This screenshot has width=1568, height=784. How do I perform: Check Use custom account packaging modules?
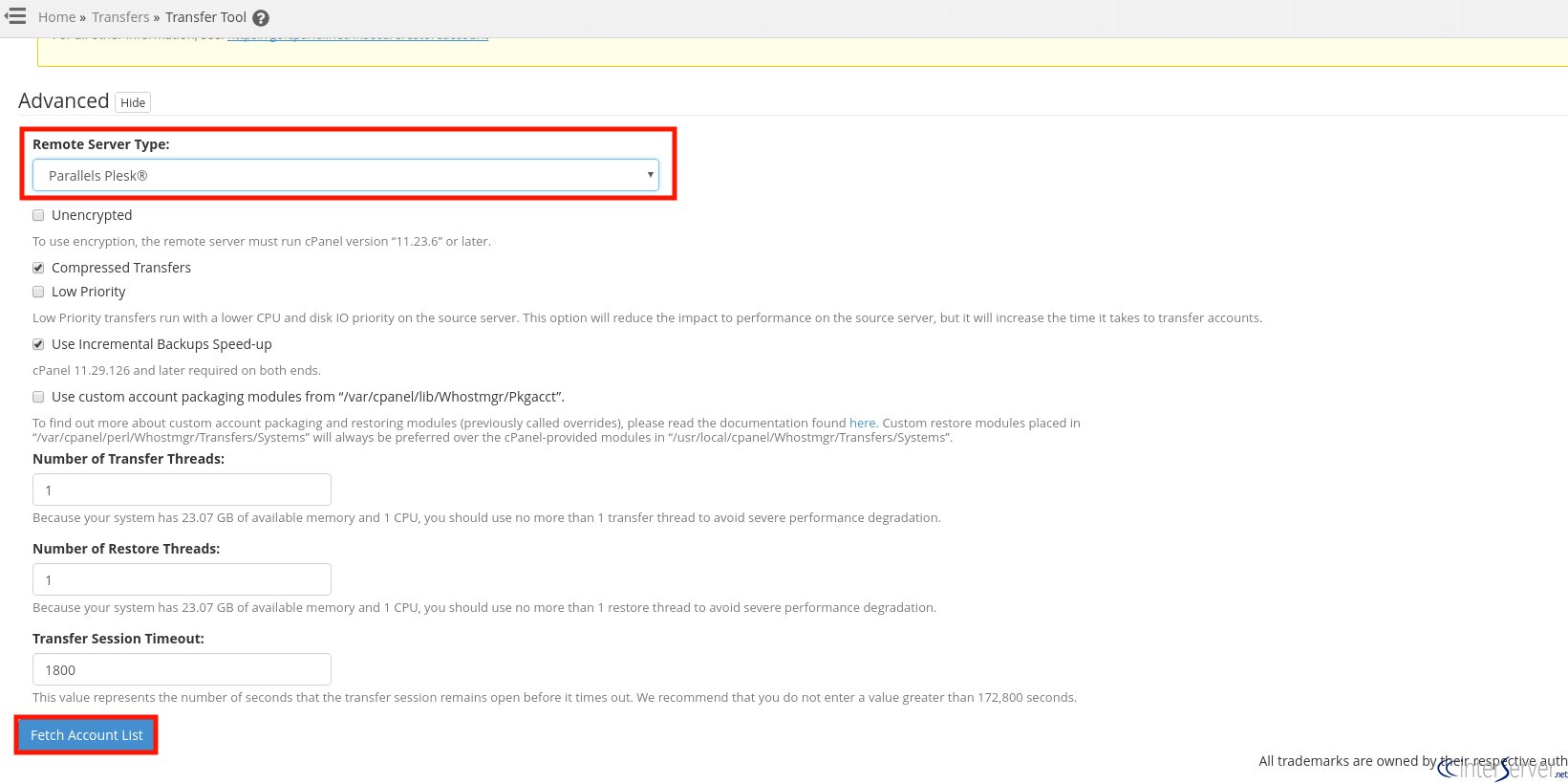[38, 397]
